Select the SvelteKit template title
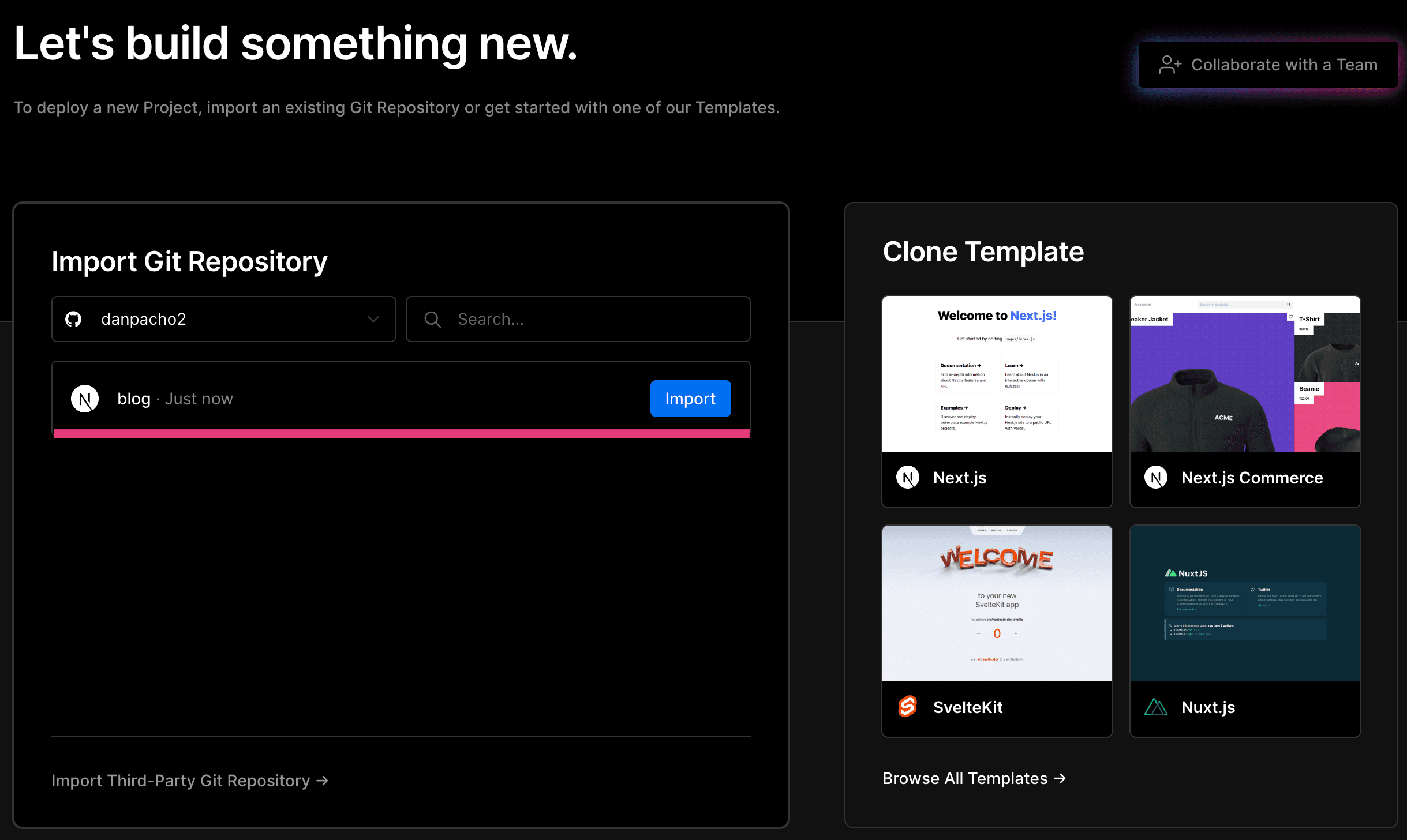Screen dimensions: 1407x840 968,707
